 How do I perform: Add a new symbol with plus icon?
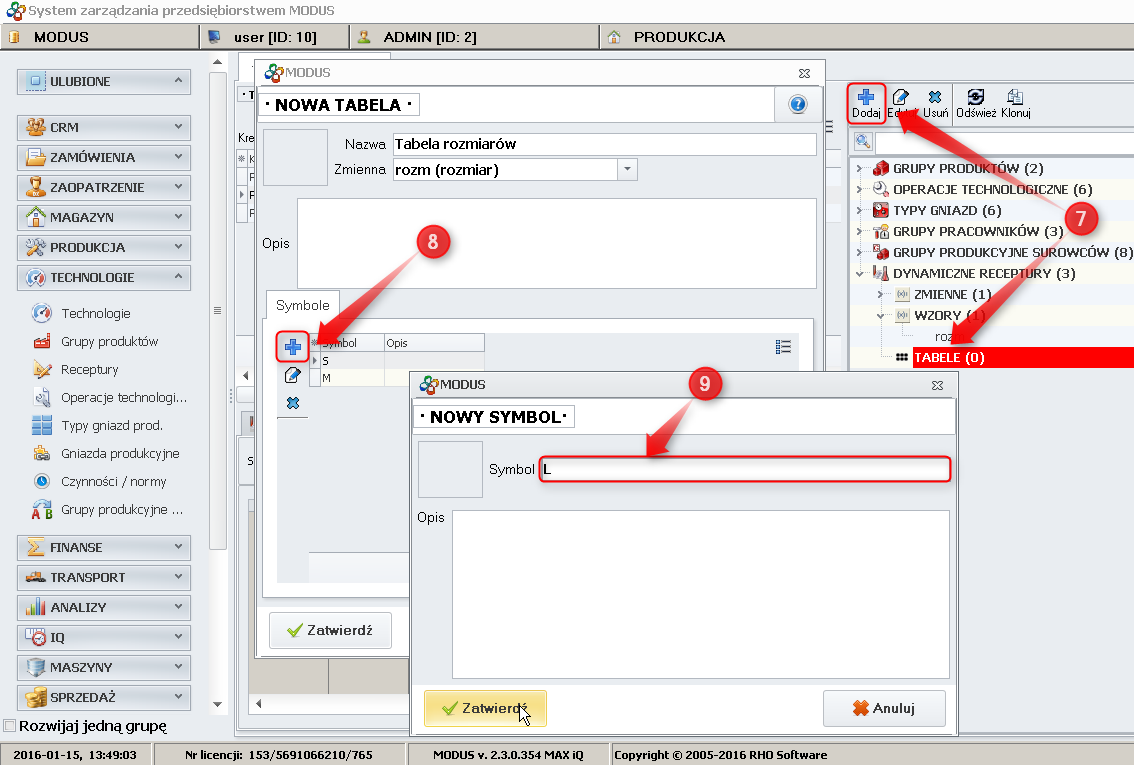pos(293,348)
